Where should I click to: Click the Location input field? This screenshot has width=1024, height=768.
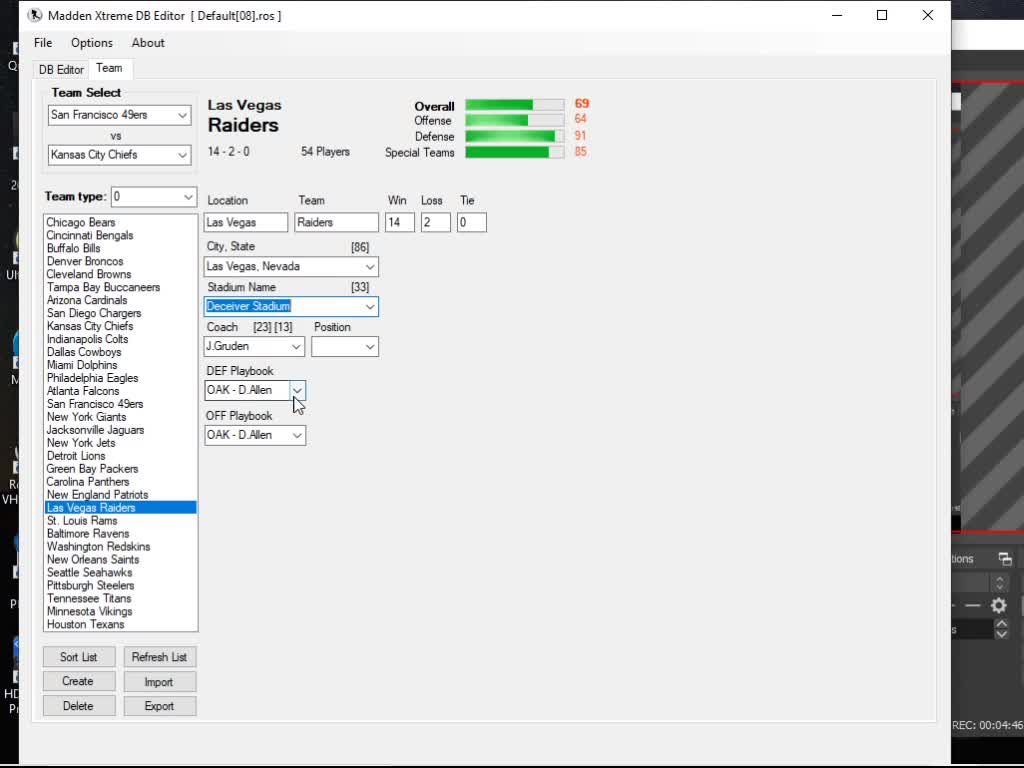pos(246,223)
